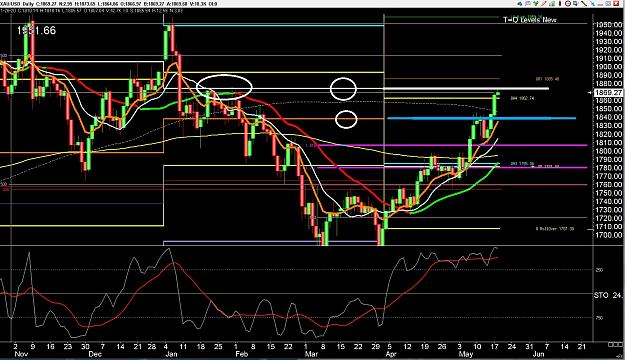This screenshot has height=360, width=625.
Task: Click the 1800.00 price axis label
Action: pos(608,151)
